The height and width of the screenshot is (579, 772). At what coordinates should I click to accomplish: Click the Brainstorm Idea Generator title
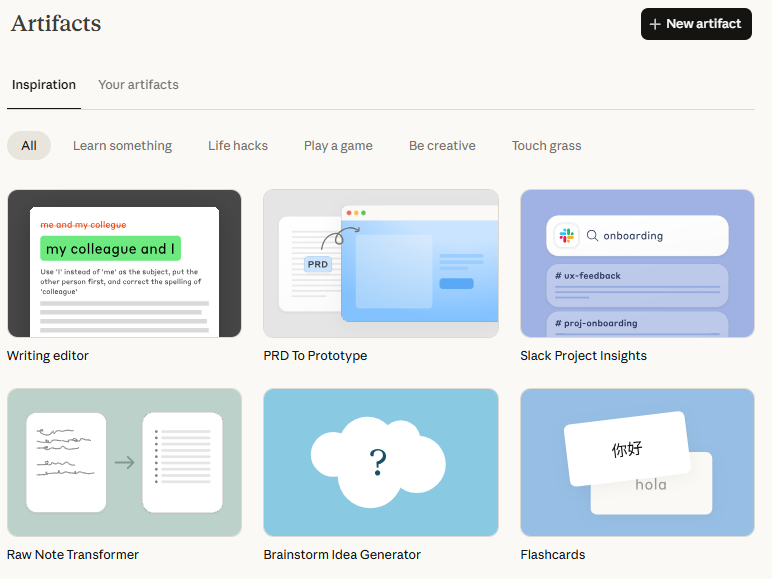[x=342, y=555]
